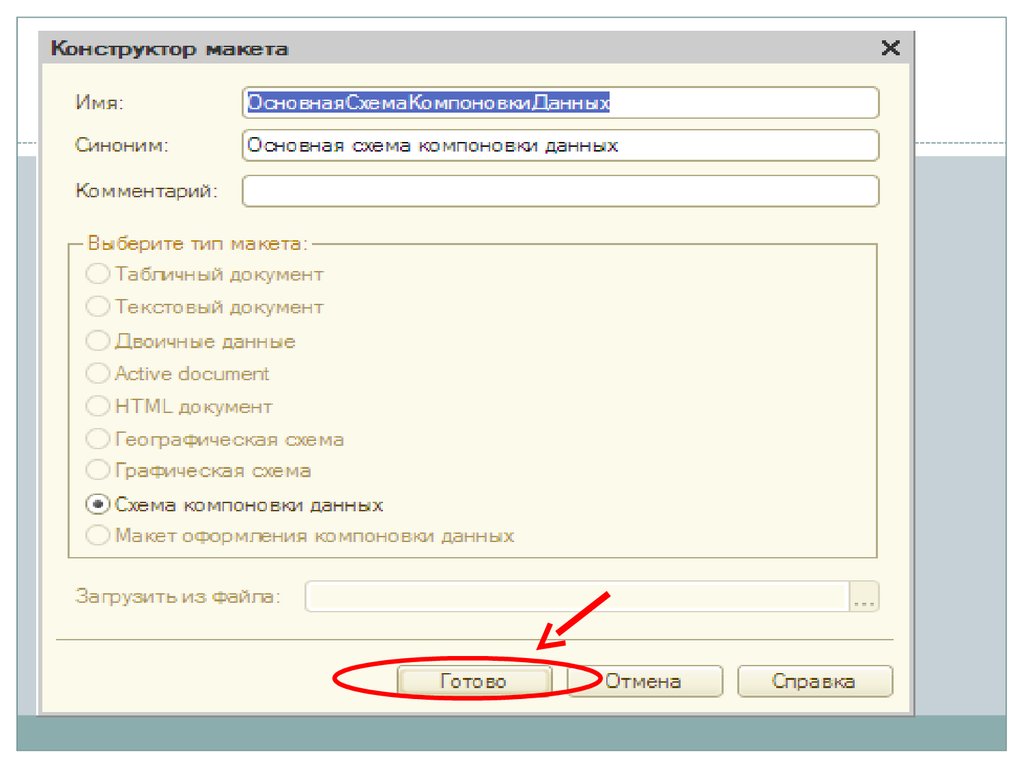Click the empty Комментарий field
The image size is (1024, 768).
coord(560,191)
